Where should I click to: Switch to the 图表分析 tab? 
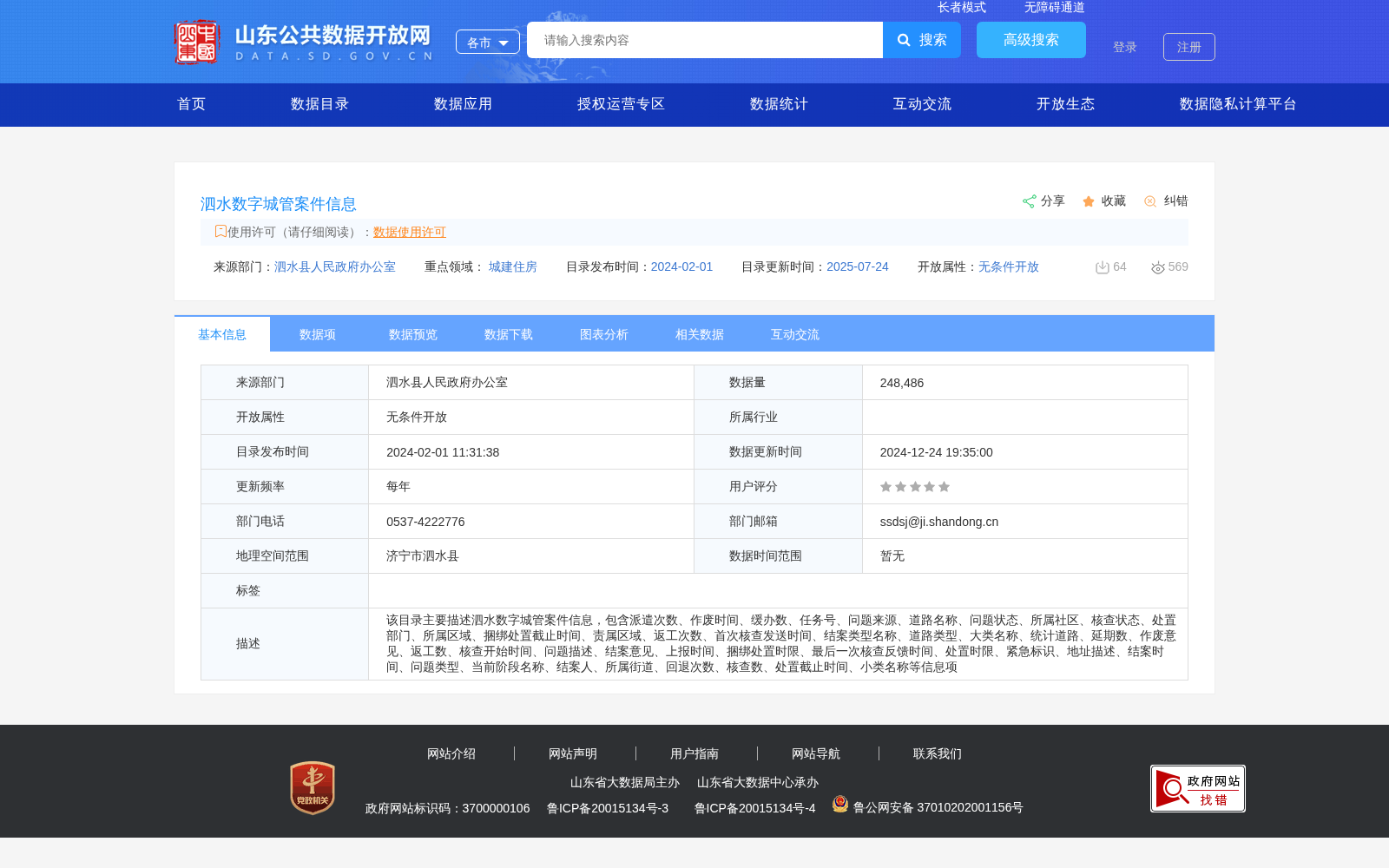(604, 334)
